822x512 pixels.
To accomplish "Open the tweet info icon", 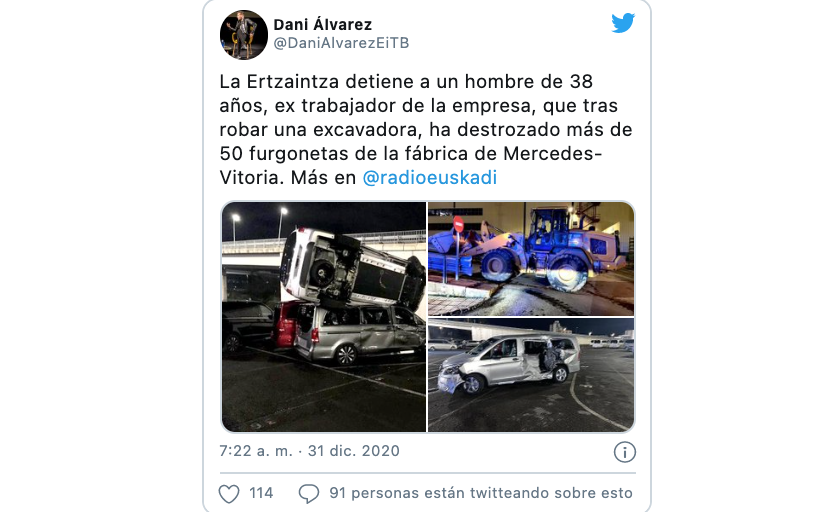I will pos(624,452).
